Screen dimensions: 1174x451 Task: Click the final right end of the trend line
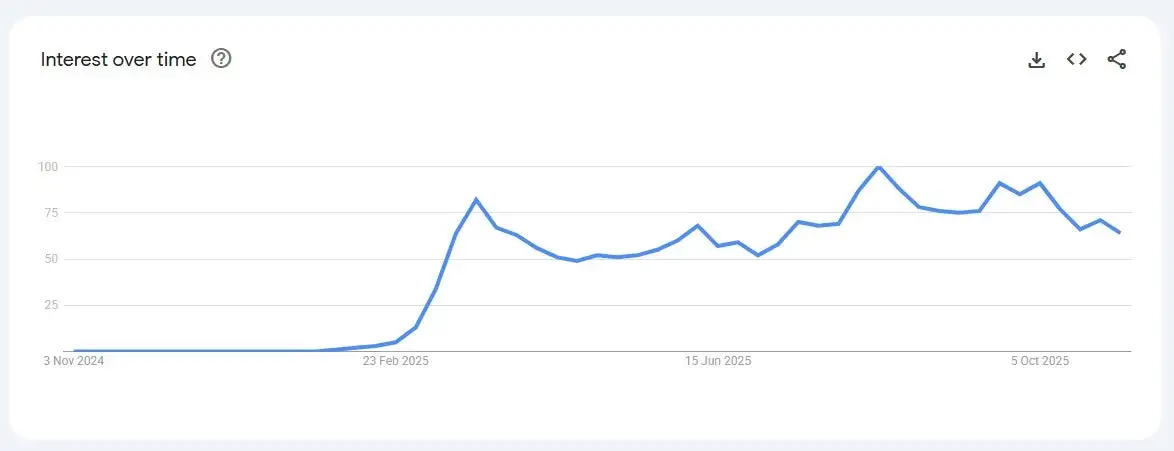1119,232
